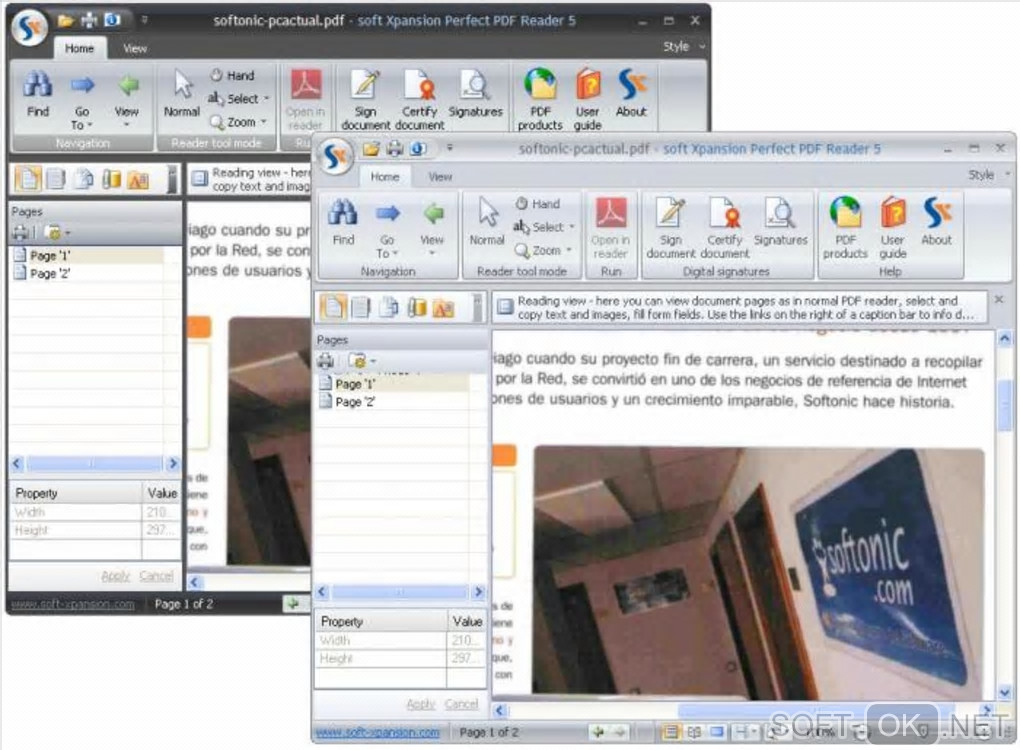The height and width of the screenshot is (750, 1020).
Task: Open Signatures in the back dark window
Action: pos(476,95)
